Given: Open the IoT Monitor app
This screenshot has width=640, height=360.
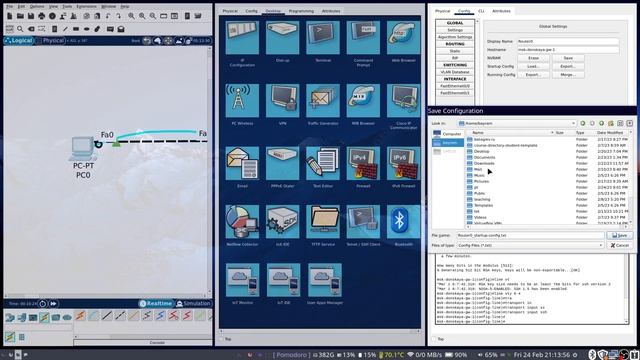Looking at the screenshot, I should [x=242, y=280].
